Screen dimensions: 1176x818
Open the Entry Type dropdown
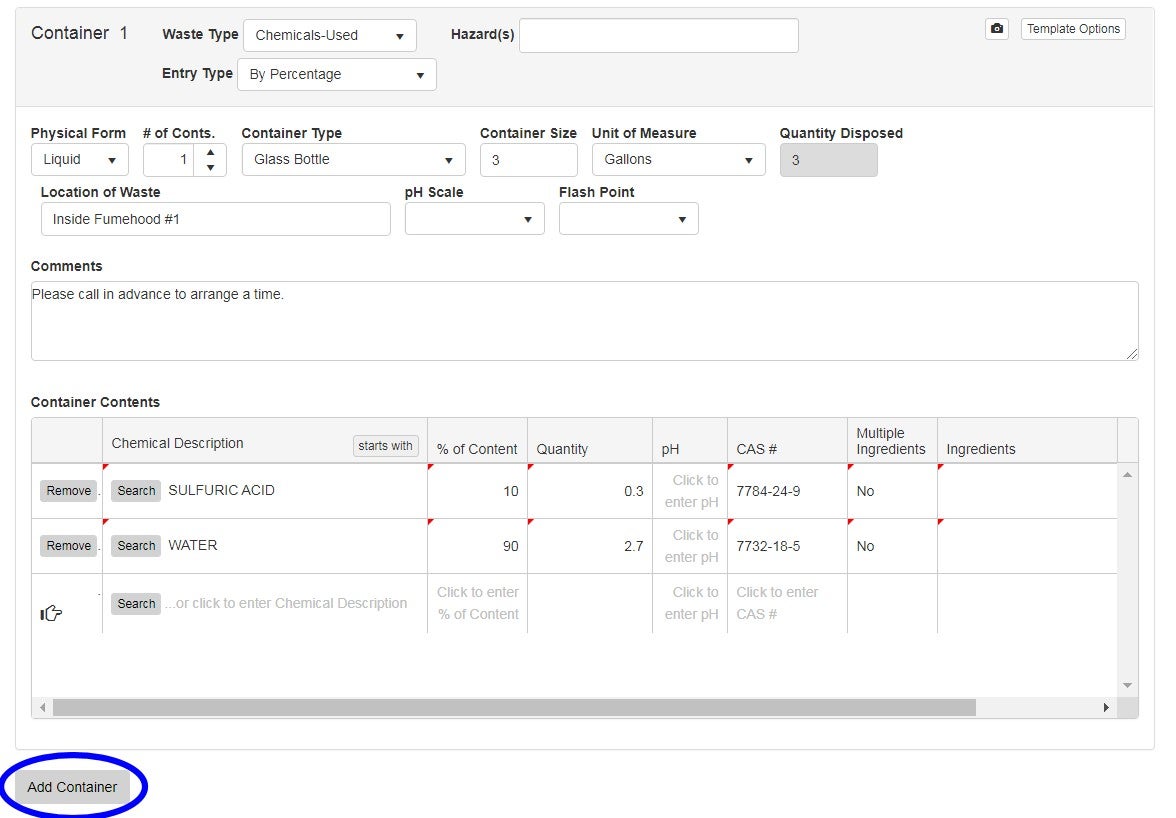click(x=337, y=74)
